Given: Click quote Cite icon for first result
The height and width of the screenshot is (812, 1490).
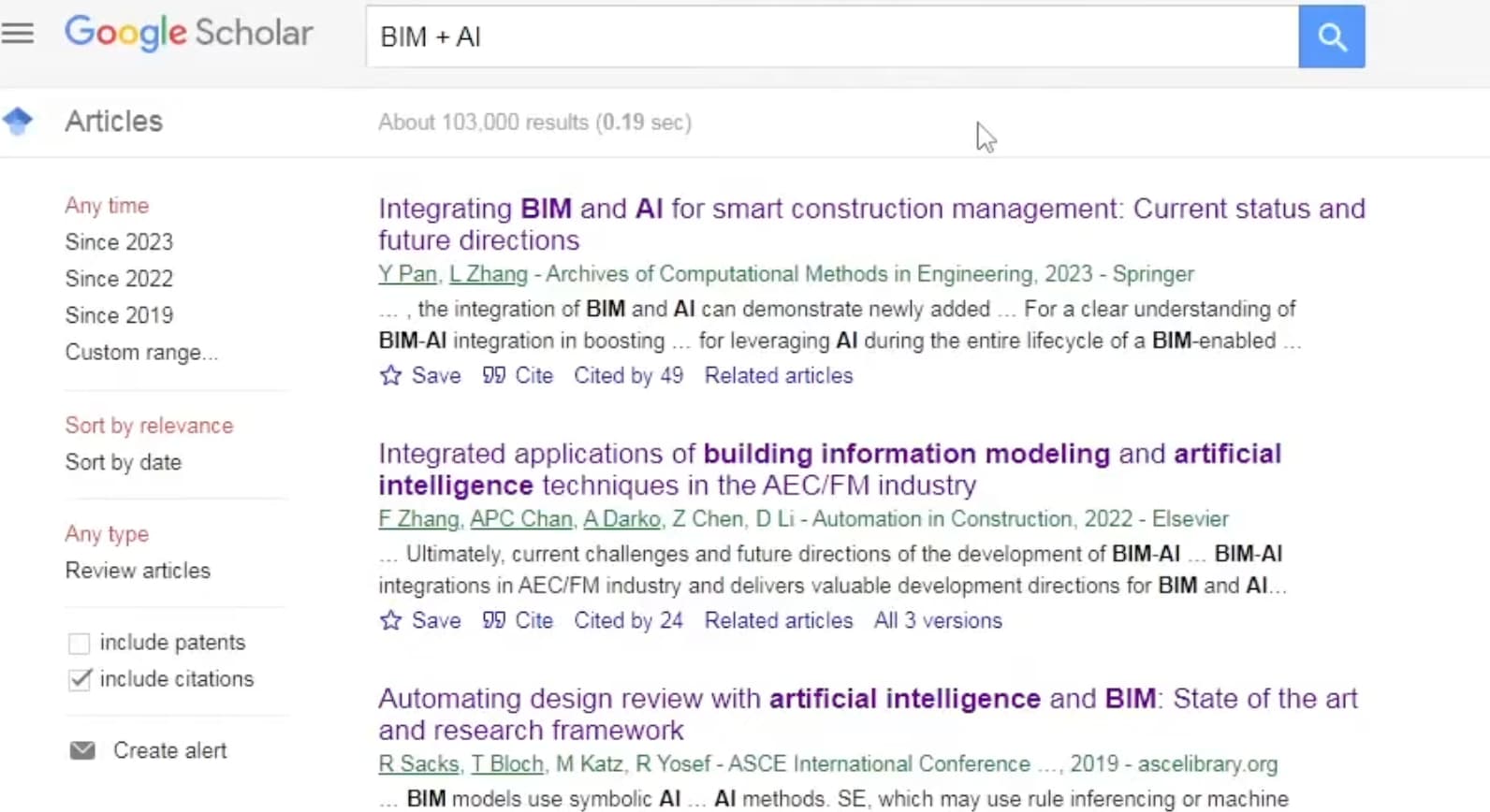Looking at the screenshot, I should 494,375.
